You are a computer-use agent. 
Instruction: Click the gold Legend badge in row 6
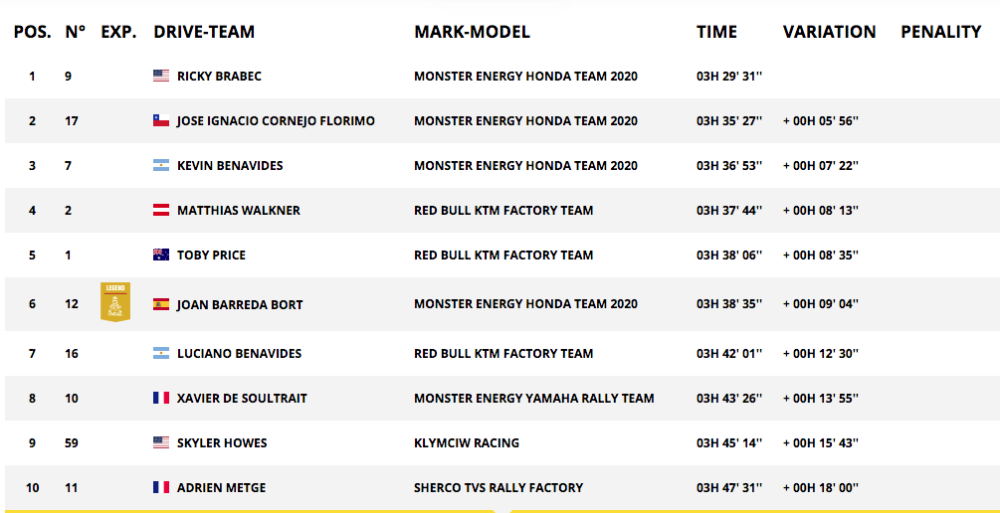tap(116, 302)
